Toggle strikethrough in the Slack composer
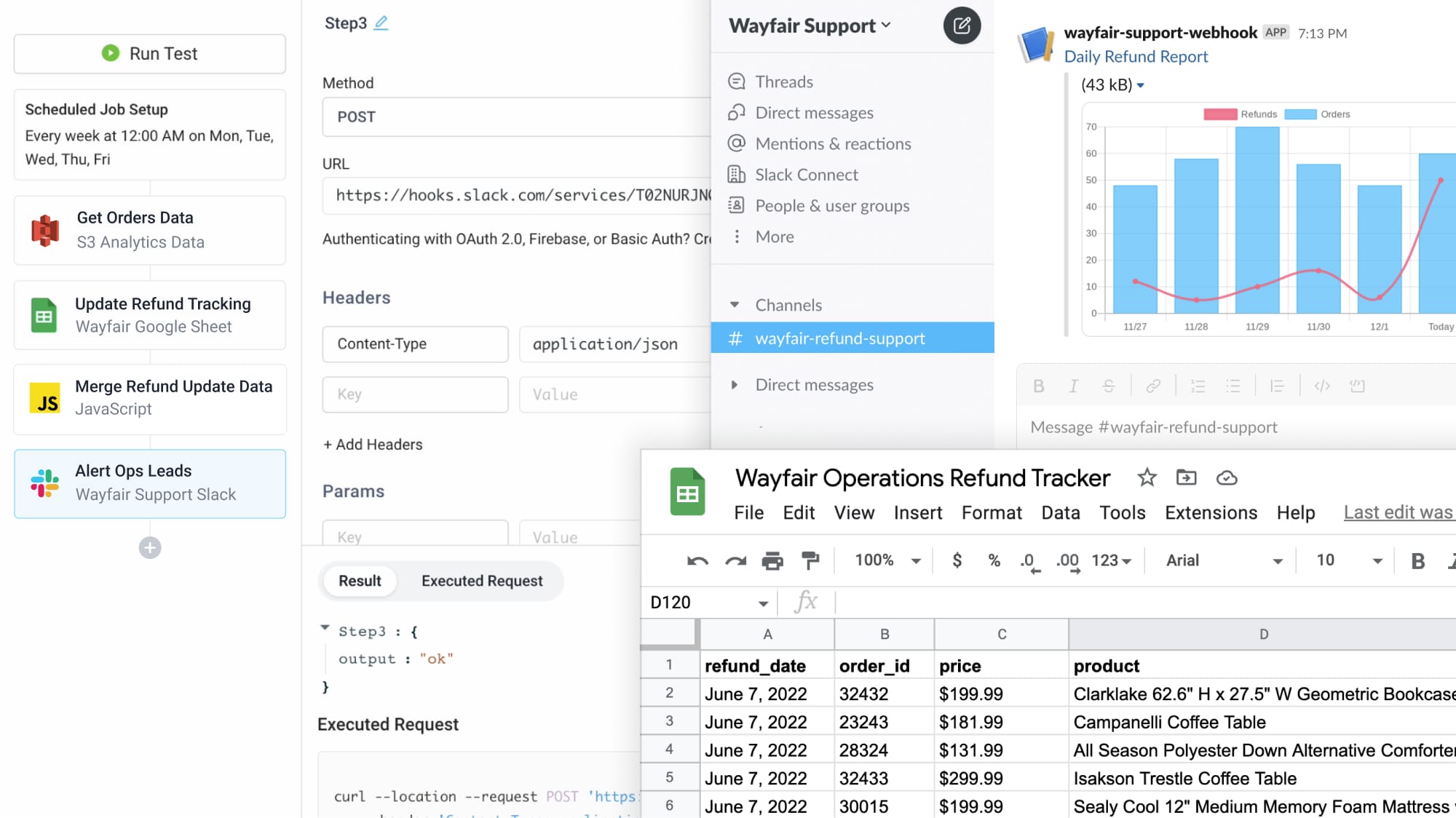The height and width of the screenshot is (818, 1456). pyautogui.click(x=1107, y=386)
